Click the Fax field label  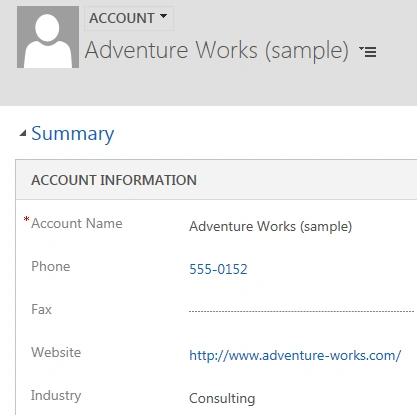coord(41,309)
